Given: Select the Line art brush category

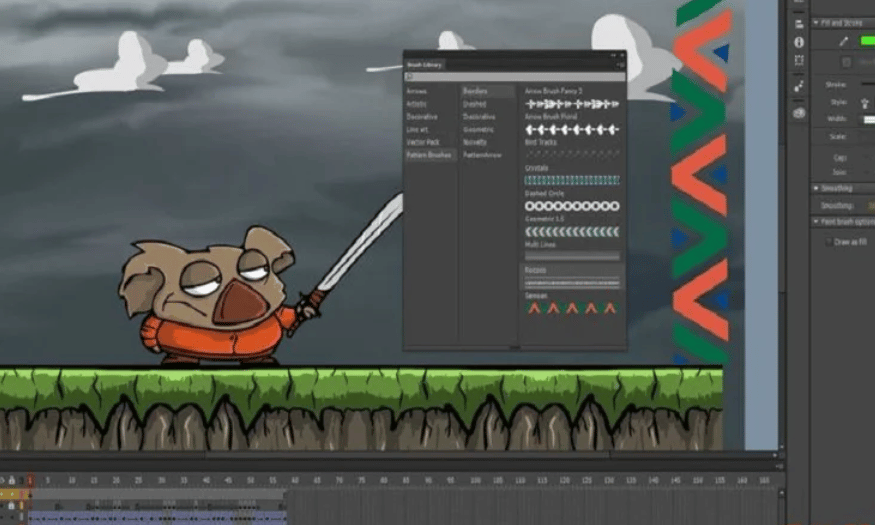Looking at the screenshot, I should click(x=417, y=129).
